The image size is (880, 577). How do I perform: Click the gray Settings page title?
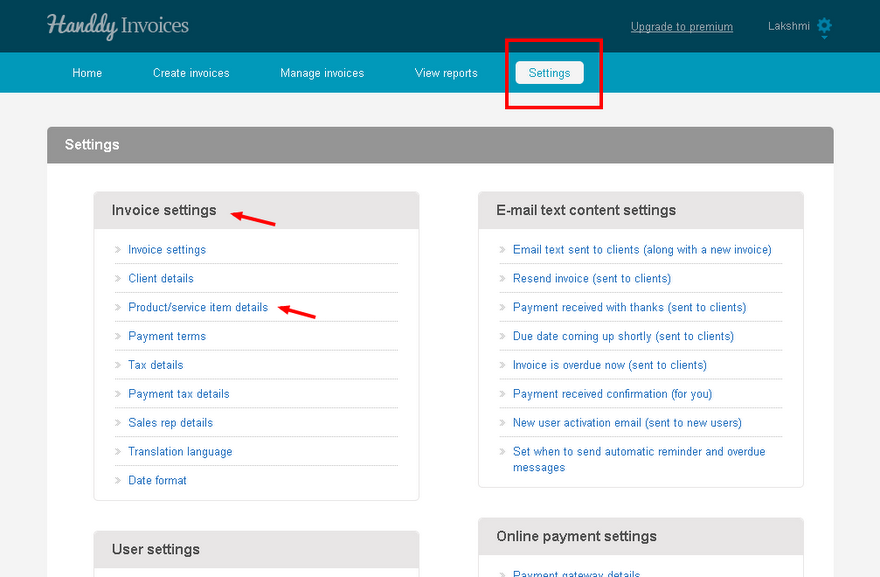click(92, 145)
